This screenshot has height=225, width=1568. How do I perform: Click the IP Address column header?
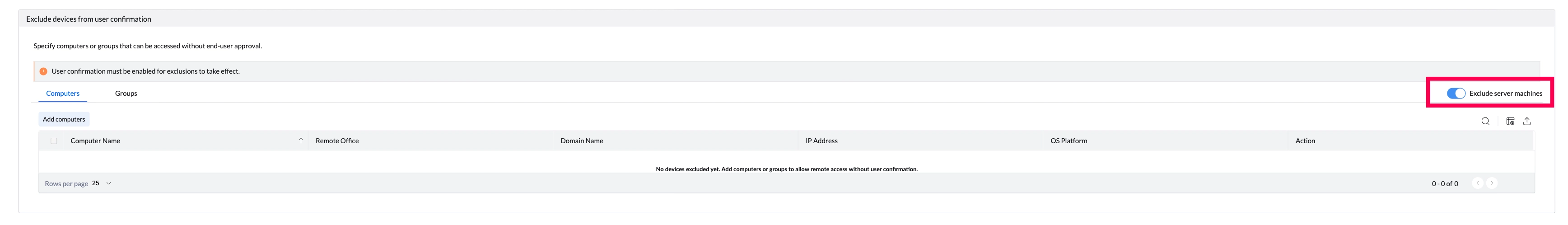pyautogui.click(x=821, y=141)
